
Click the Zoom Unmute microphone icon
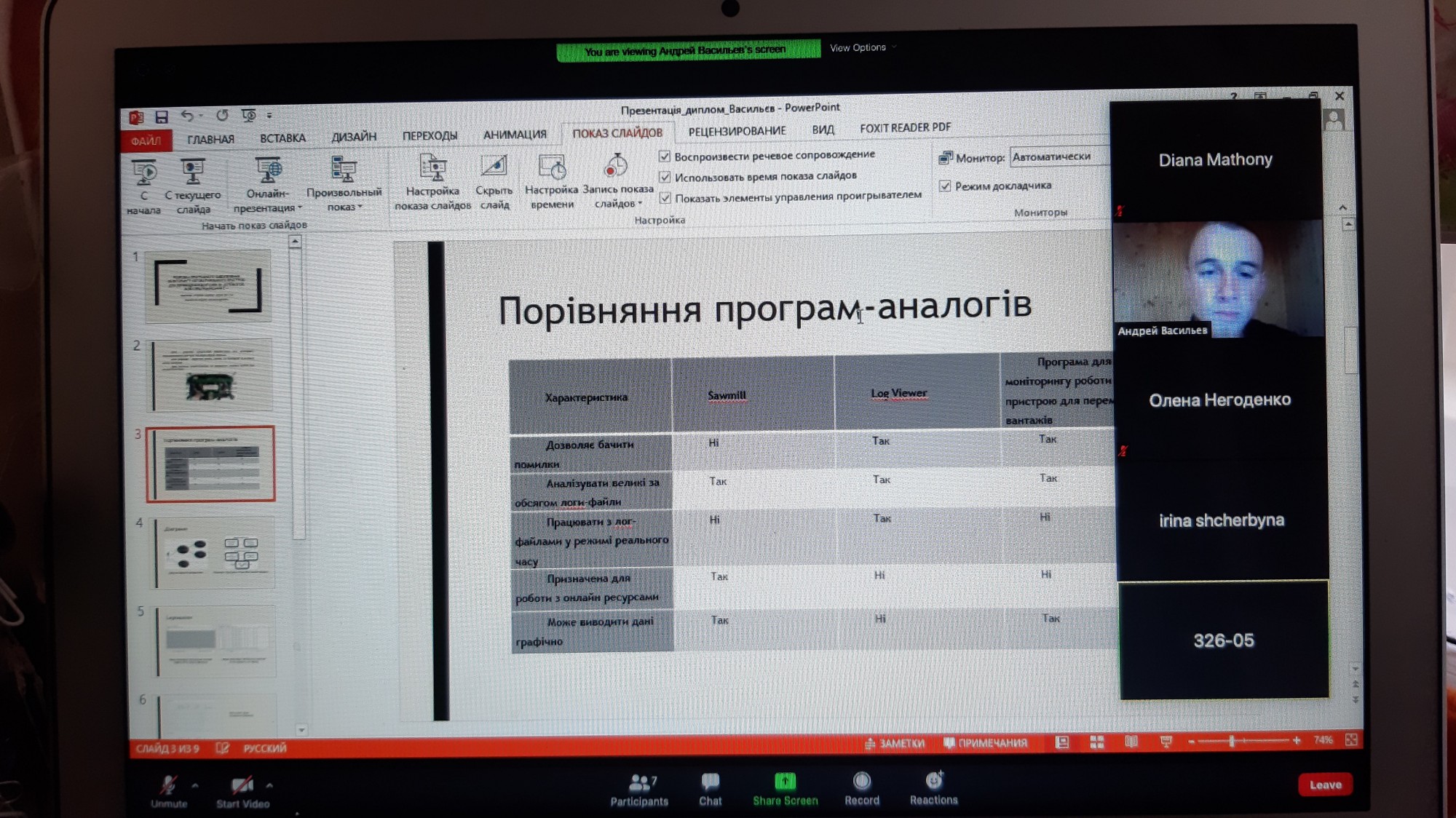click(168, 785)
